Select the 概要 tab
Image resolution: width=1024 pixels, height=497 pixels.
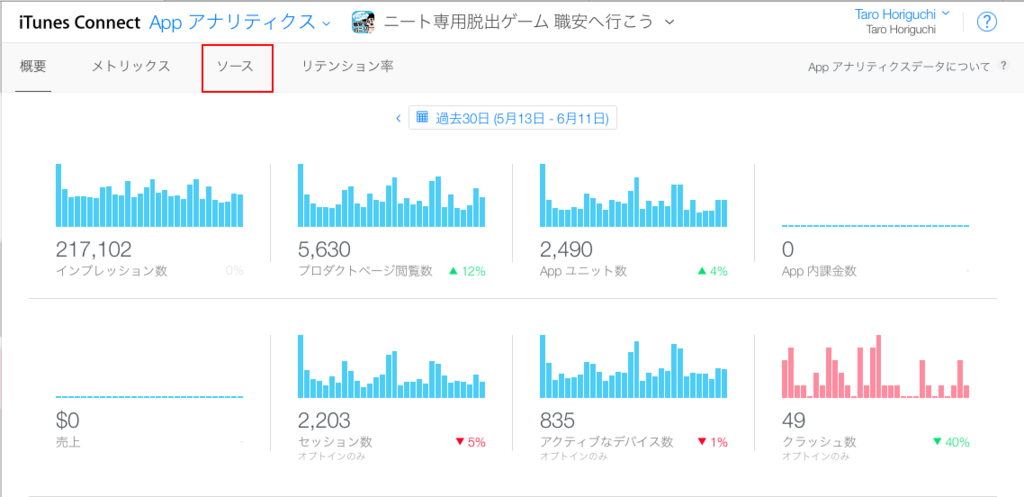point(33,66)
